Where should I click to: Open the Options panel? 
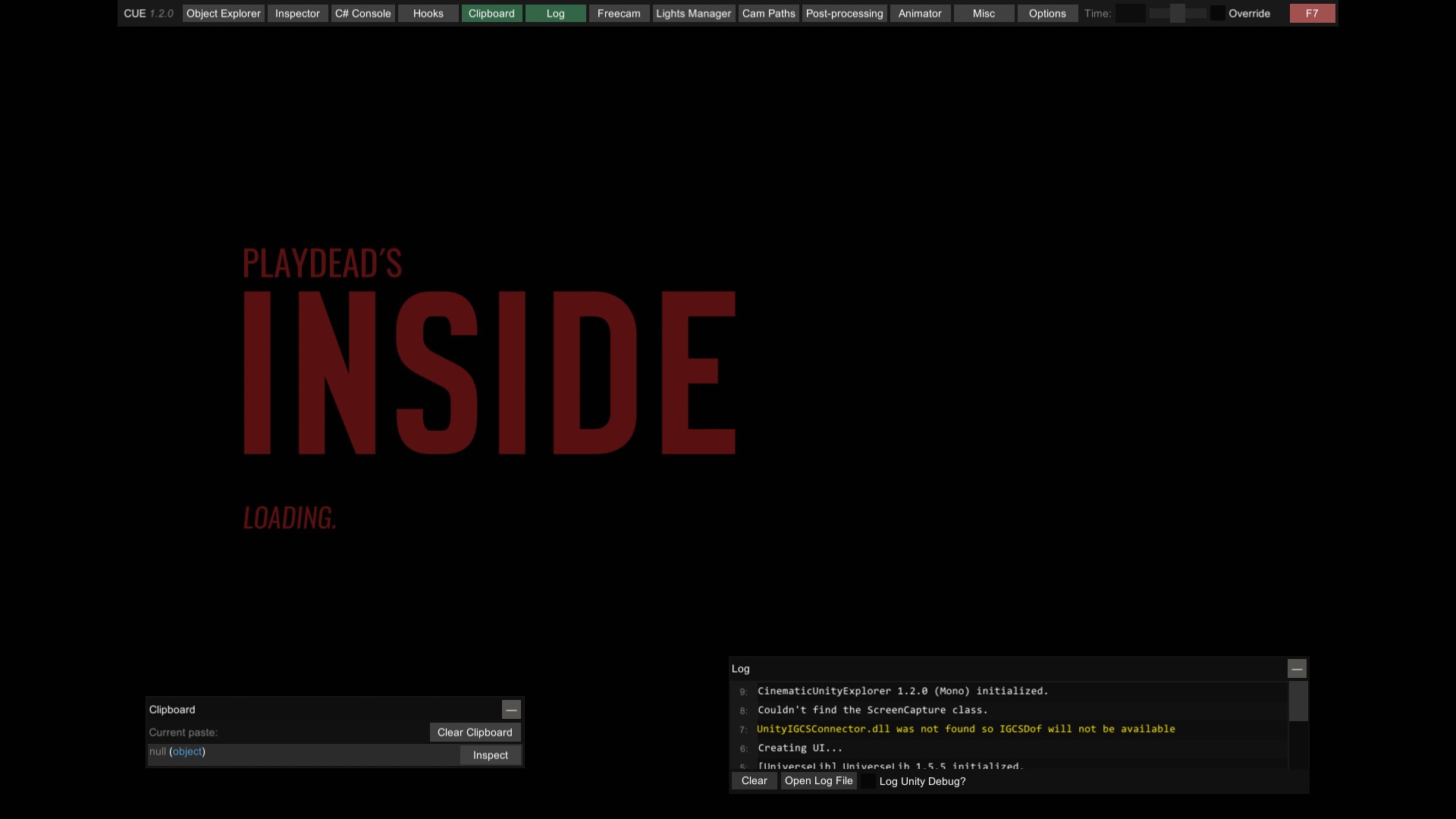[x=1047, y=14]
